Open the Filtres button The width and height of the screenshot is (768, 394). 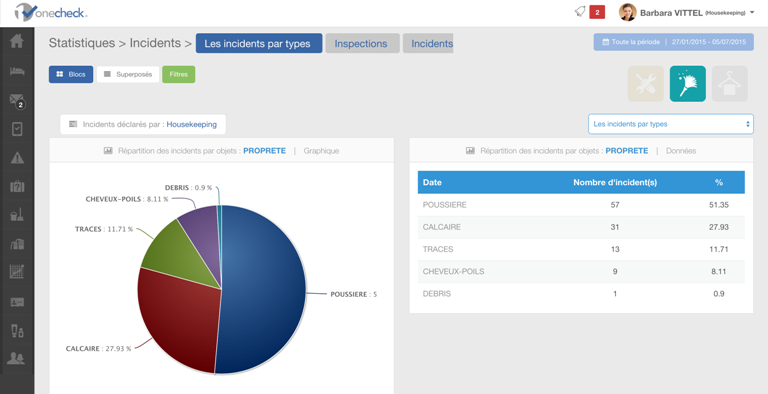(179, 74)
